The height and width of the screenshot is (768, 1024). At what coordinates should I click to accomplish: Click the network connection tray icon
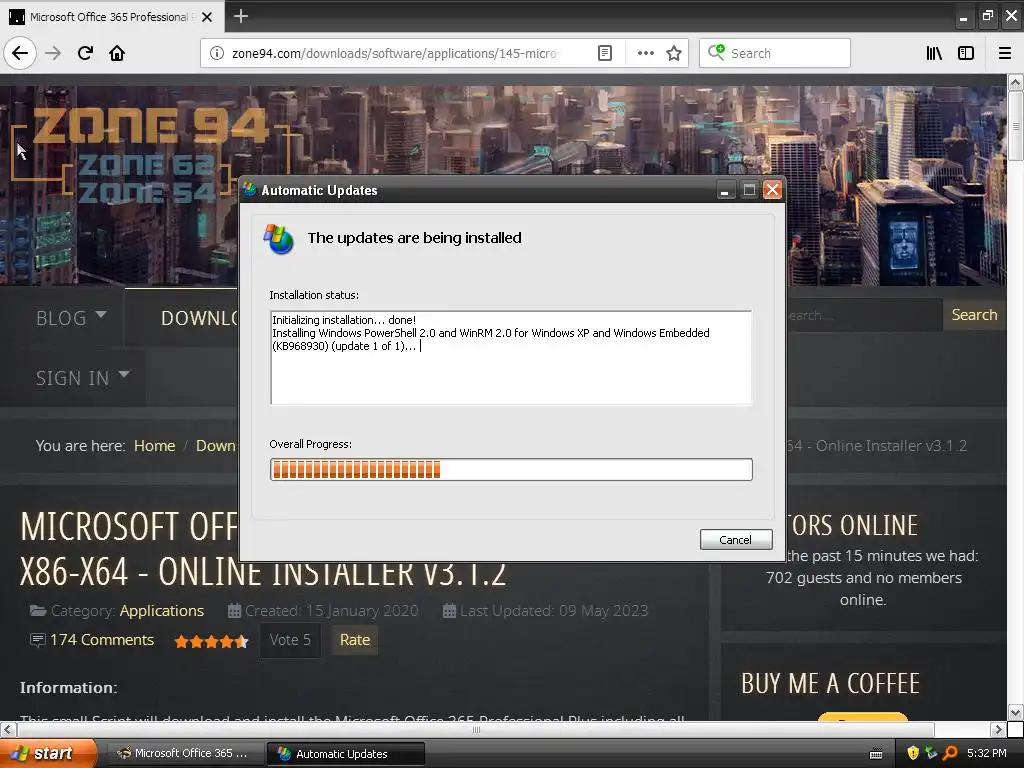tap(931, 753)
